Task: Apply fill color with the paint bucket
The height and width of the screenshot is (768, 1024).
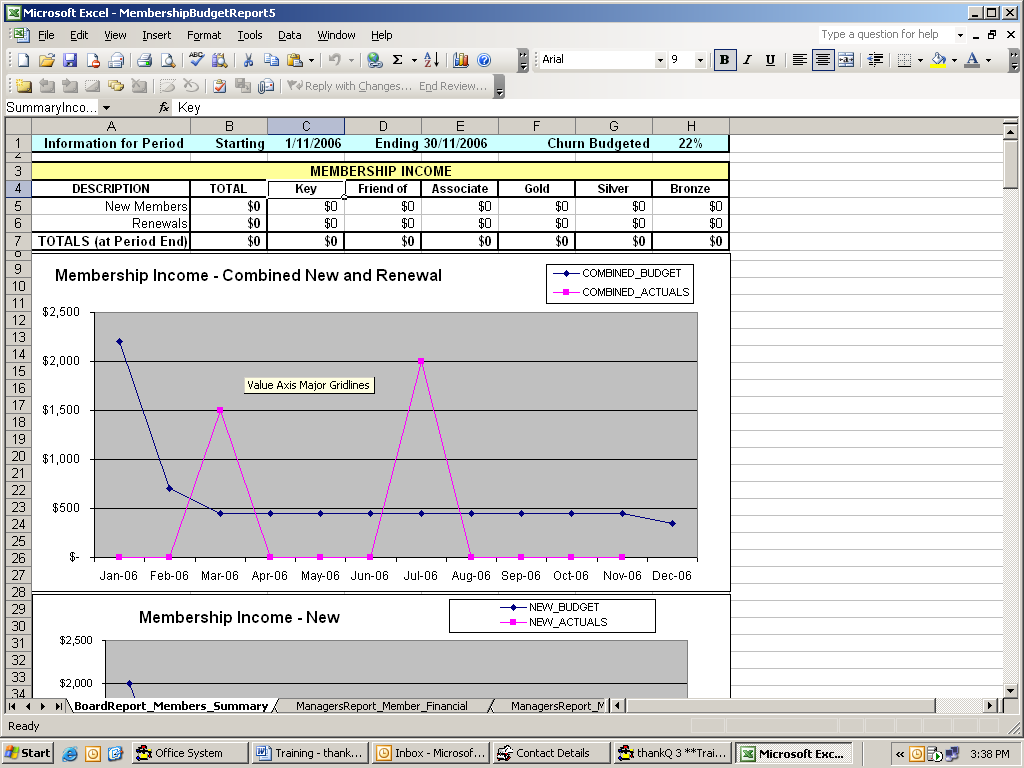Action: 938,60
